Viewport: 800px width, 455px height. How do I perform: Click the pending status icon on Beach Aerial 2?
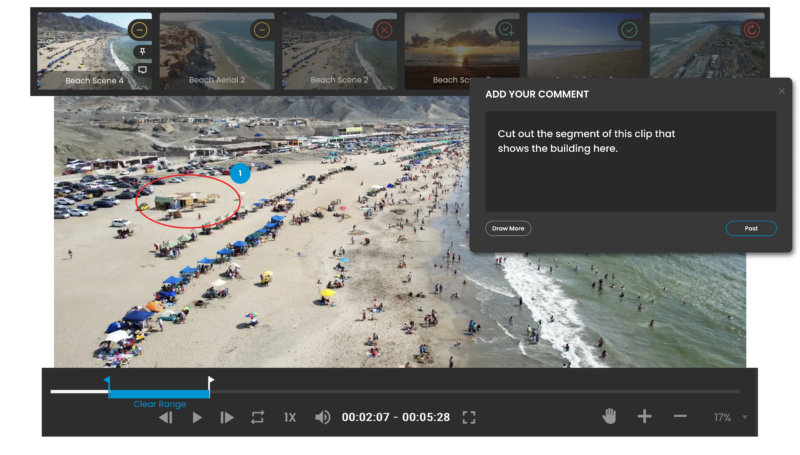click(x=262, y=30)
